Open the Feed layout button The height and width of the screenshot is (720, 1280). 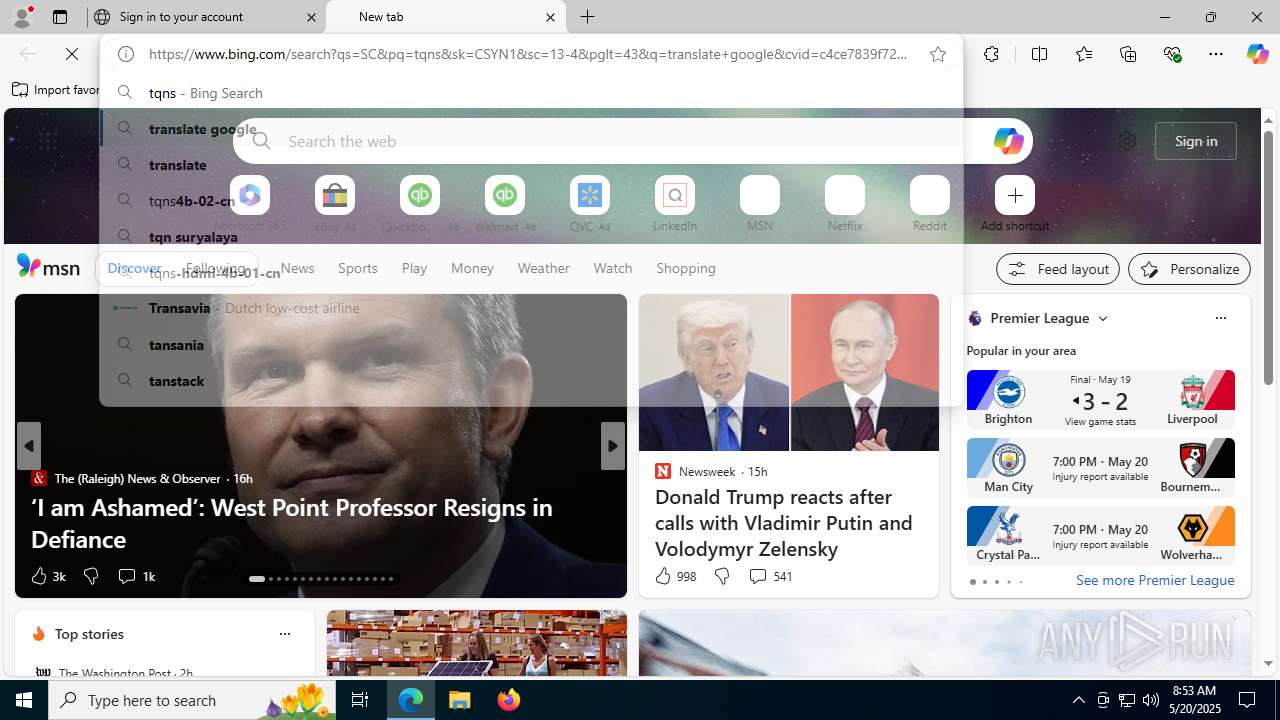click(1058, 269)
